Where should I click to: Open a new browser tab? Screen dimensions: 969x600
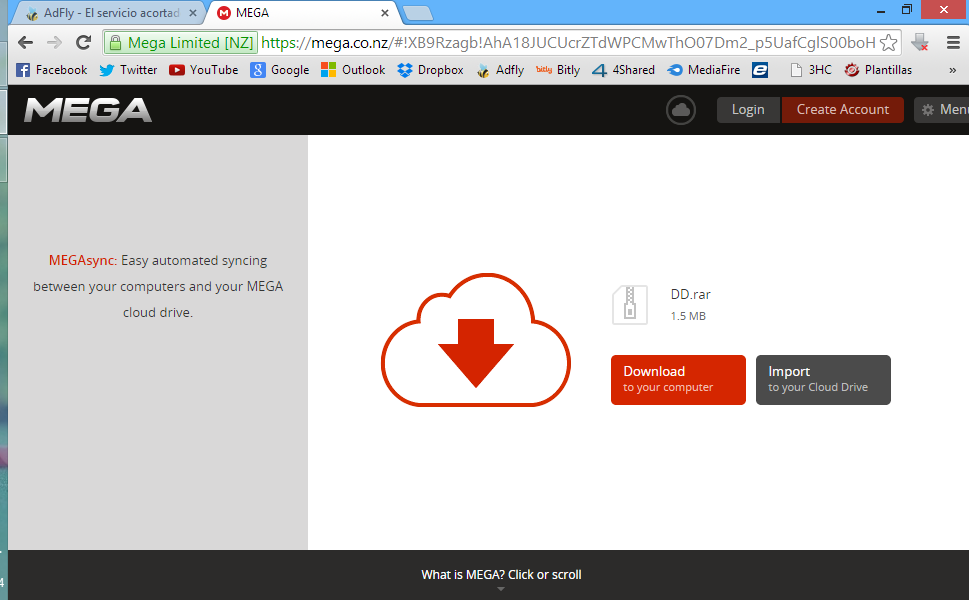pyautogui.click(x=418, y=13)
